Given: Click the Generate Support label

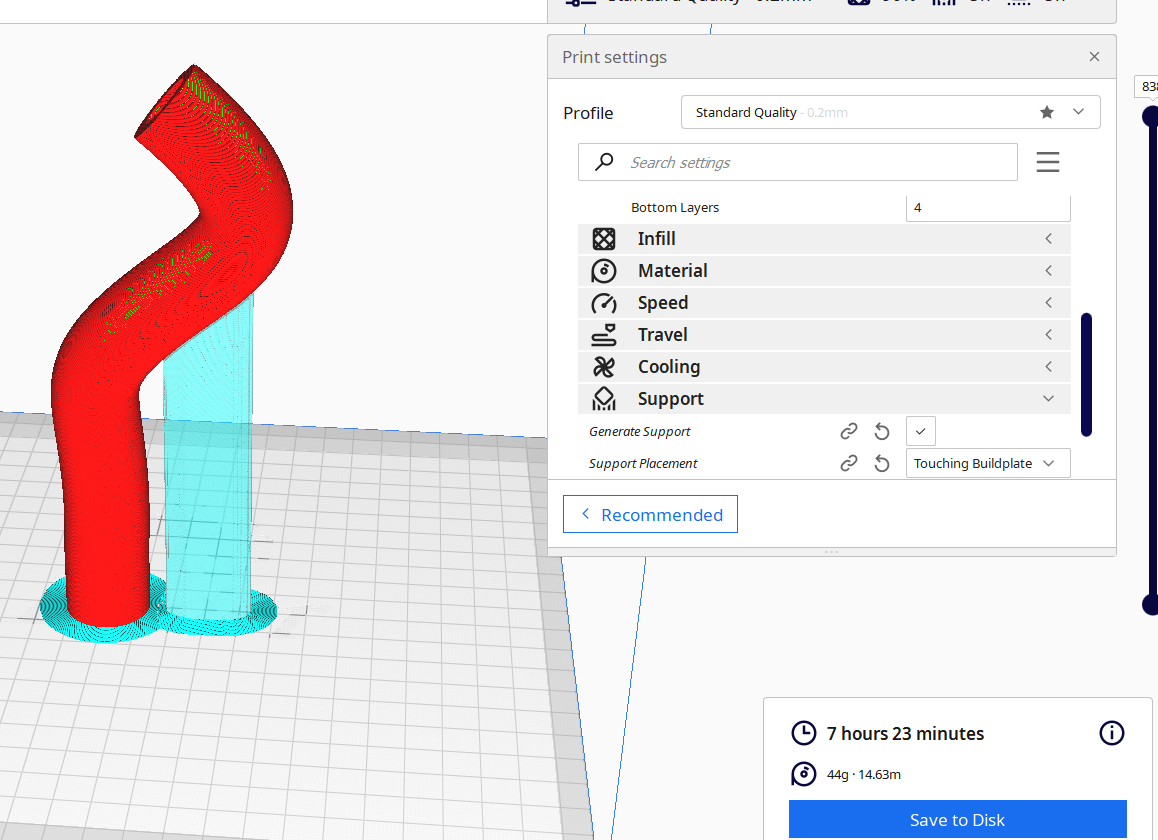Looking at the screenshot, I should [640, 431].
